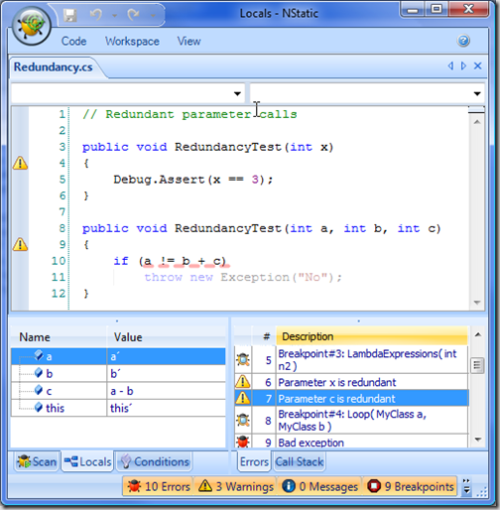Click the warning icon beside line 9

pyautogui.click(x=20, y=244)
